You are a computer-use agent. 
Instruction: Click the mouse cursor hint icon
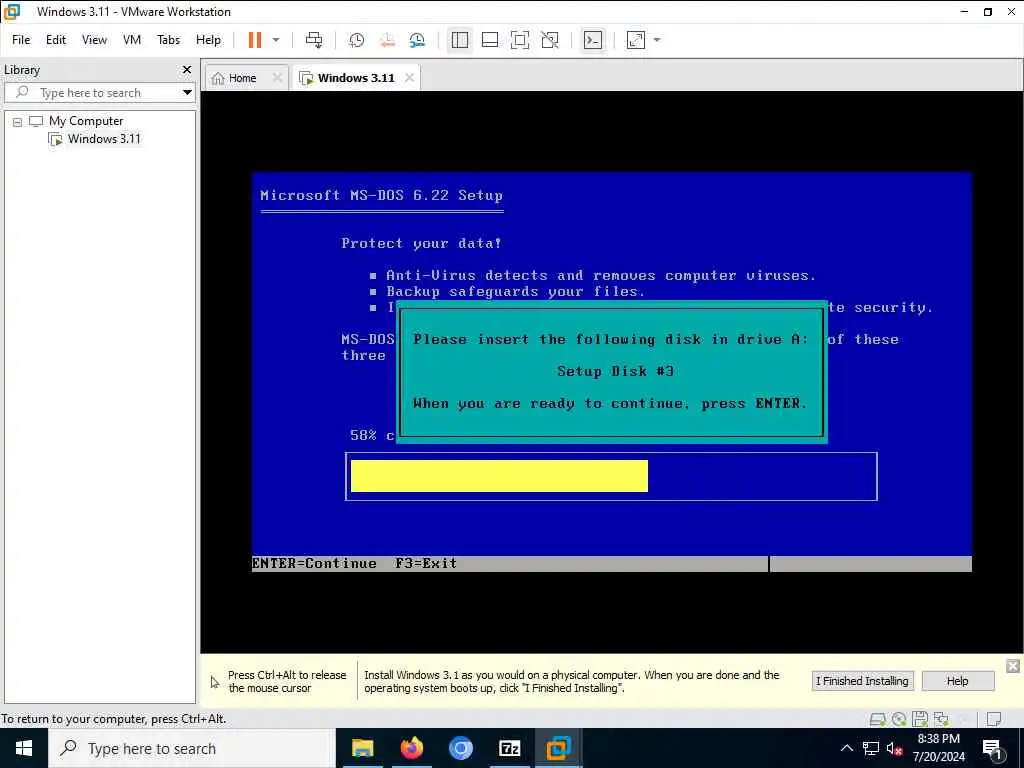(215, 682)
